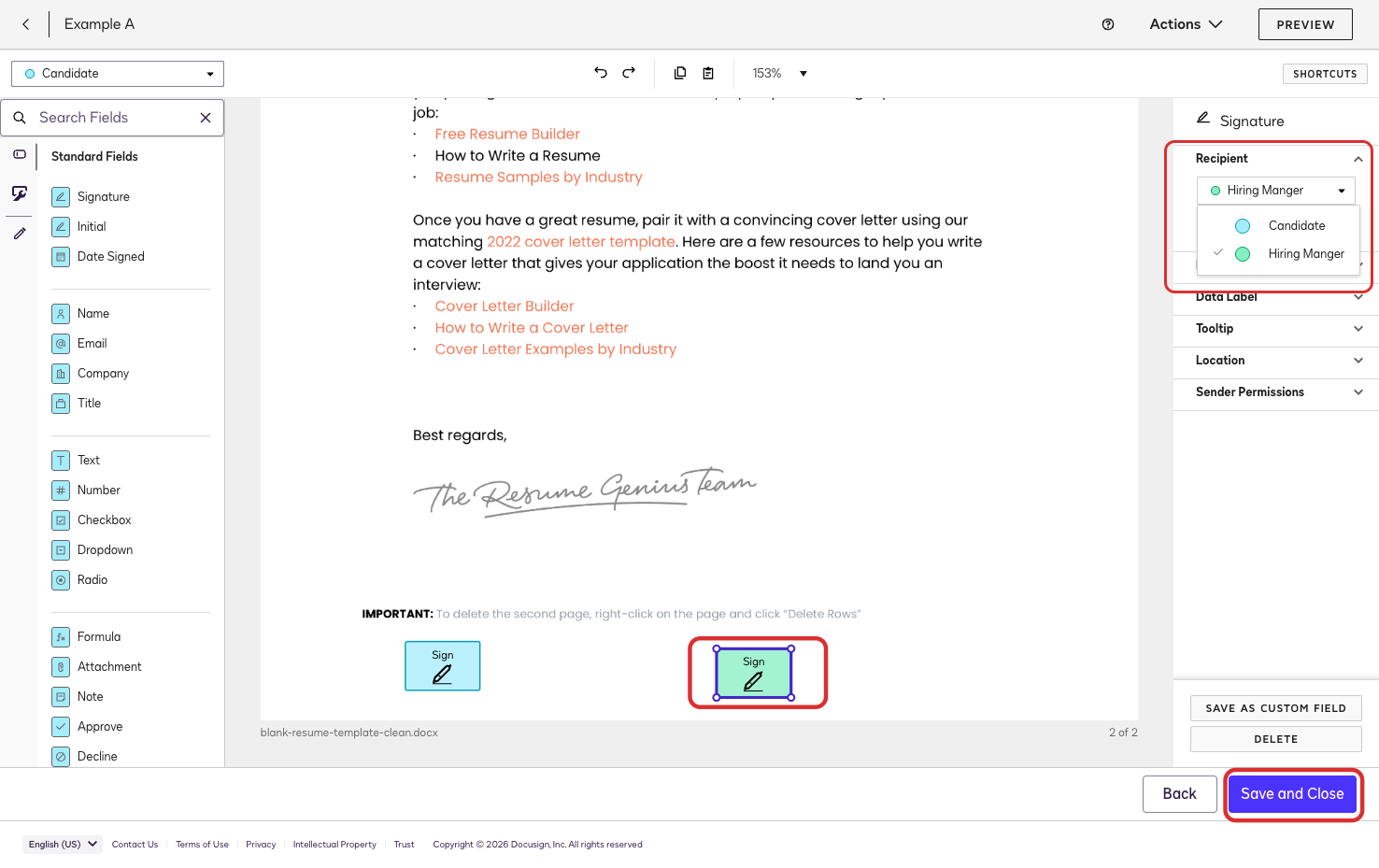This screenshot has width=1379, height=868.
Task: Click the Back button
Action: pyautogui.click(x=1179, y=793)
